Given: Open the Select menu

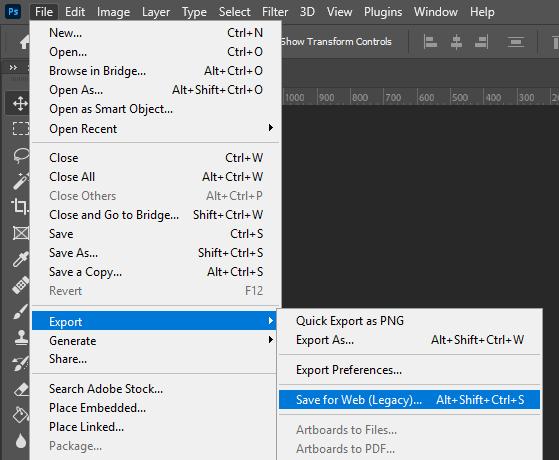Looking at the screenshot, I should click(x=234, y=12).
